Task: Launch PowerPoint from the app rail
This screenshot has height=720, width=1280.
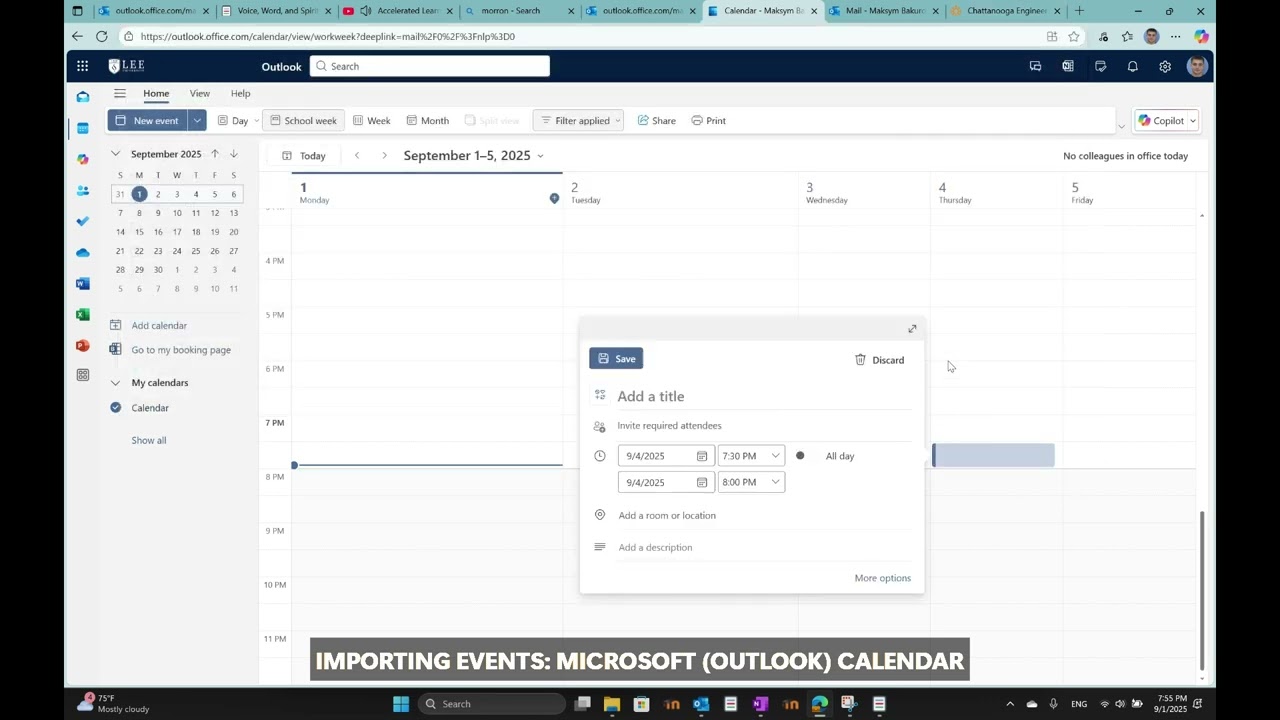Action: click(83, 345)
